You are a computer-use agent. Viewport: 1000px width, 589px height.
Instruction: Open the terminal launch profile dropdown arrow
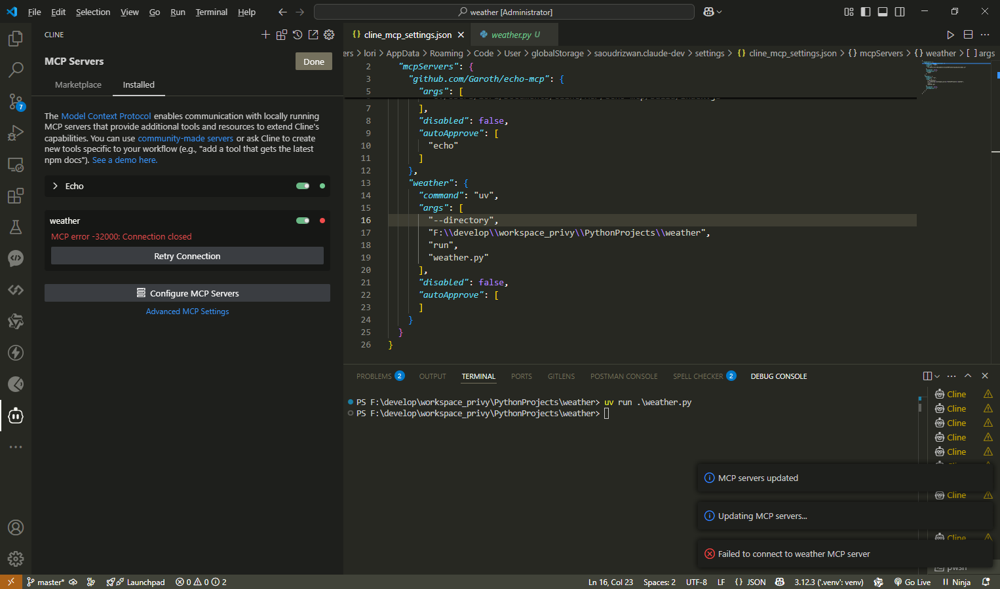pyautogui.click(x=937, y=376)
